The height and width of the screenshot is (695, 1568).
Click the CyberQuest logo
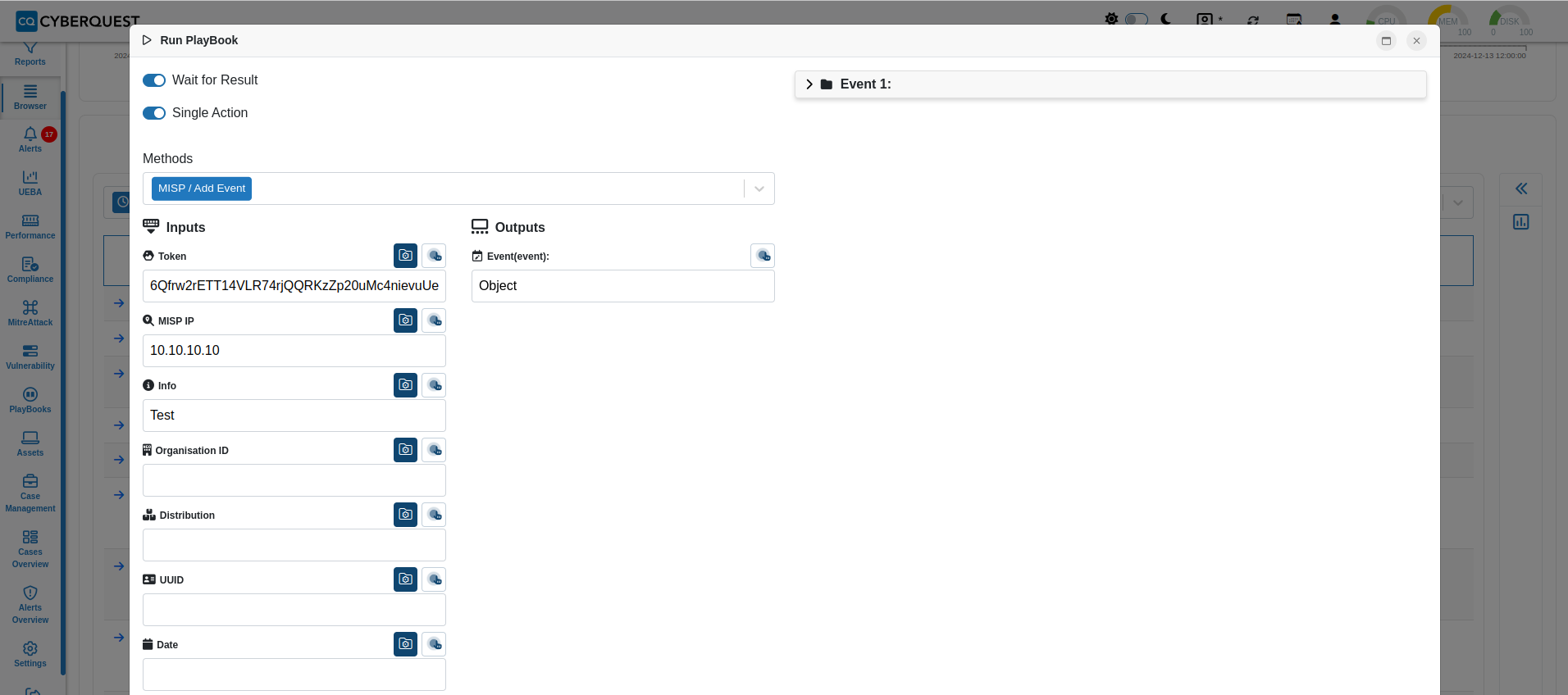coord(78,20)
